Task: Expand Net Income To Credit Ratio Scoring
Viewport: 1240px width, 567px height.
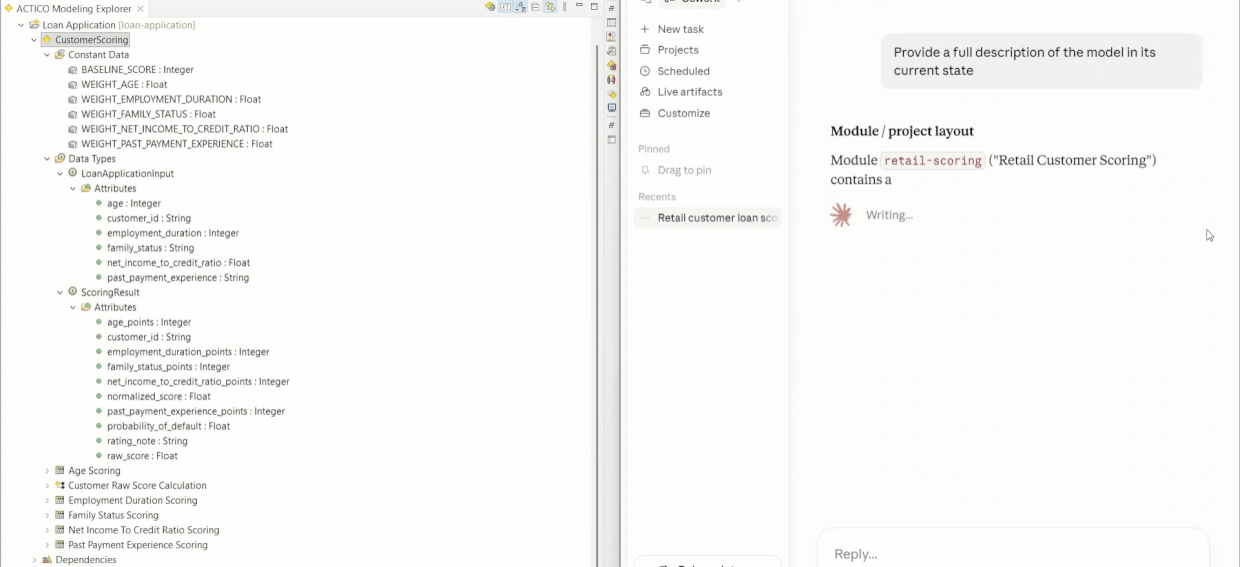Action: click(x=47, y=531)
